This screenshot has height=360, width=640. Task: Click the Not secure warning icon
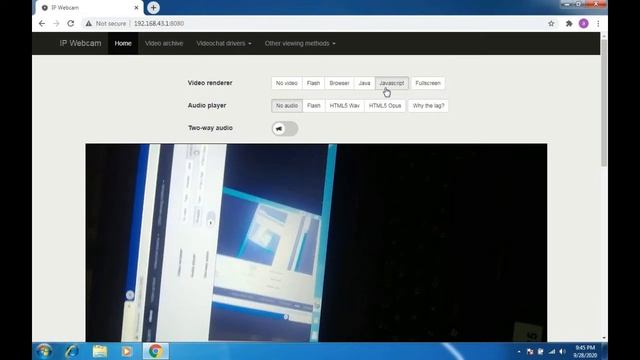coord(89,24)
